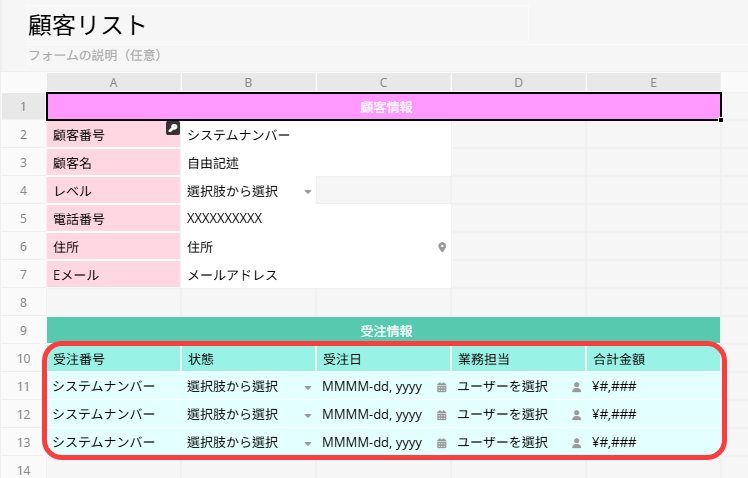
Task: Expand the レベル dropdown arrow
Action: [x=307, y=191]
